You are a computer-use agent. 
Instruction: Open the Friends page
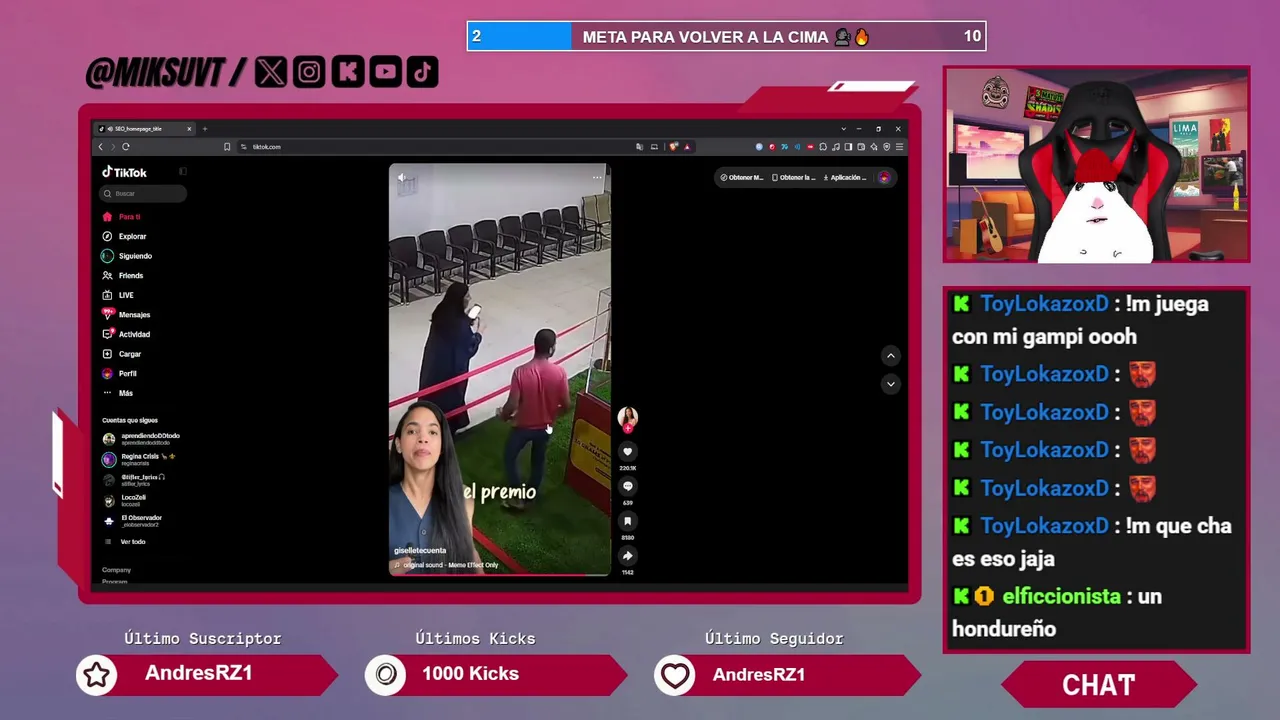123,276
